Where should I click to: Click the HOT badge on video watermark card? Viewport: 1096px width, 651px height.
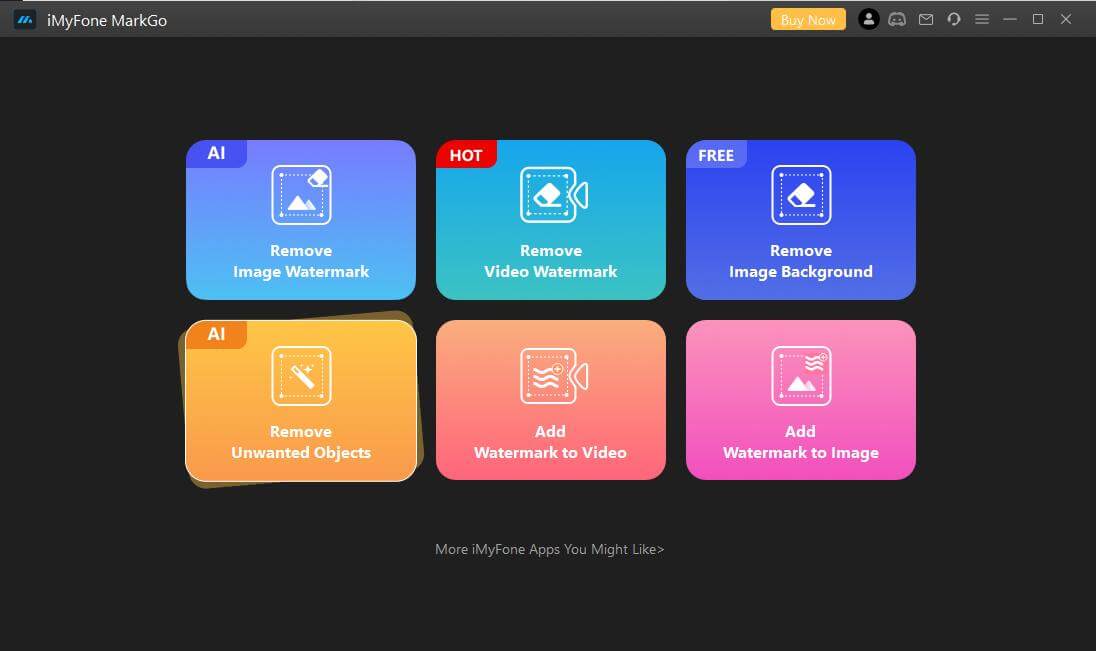coord(465,155)
